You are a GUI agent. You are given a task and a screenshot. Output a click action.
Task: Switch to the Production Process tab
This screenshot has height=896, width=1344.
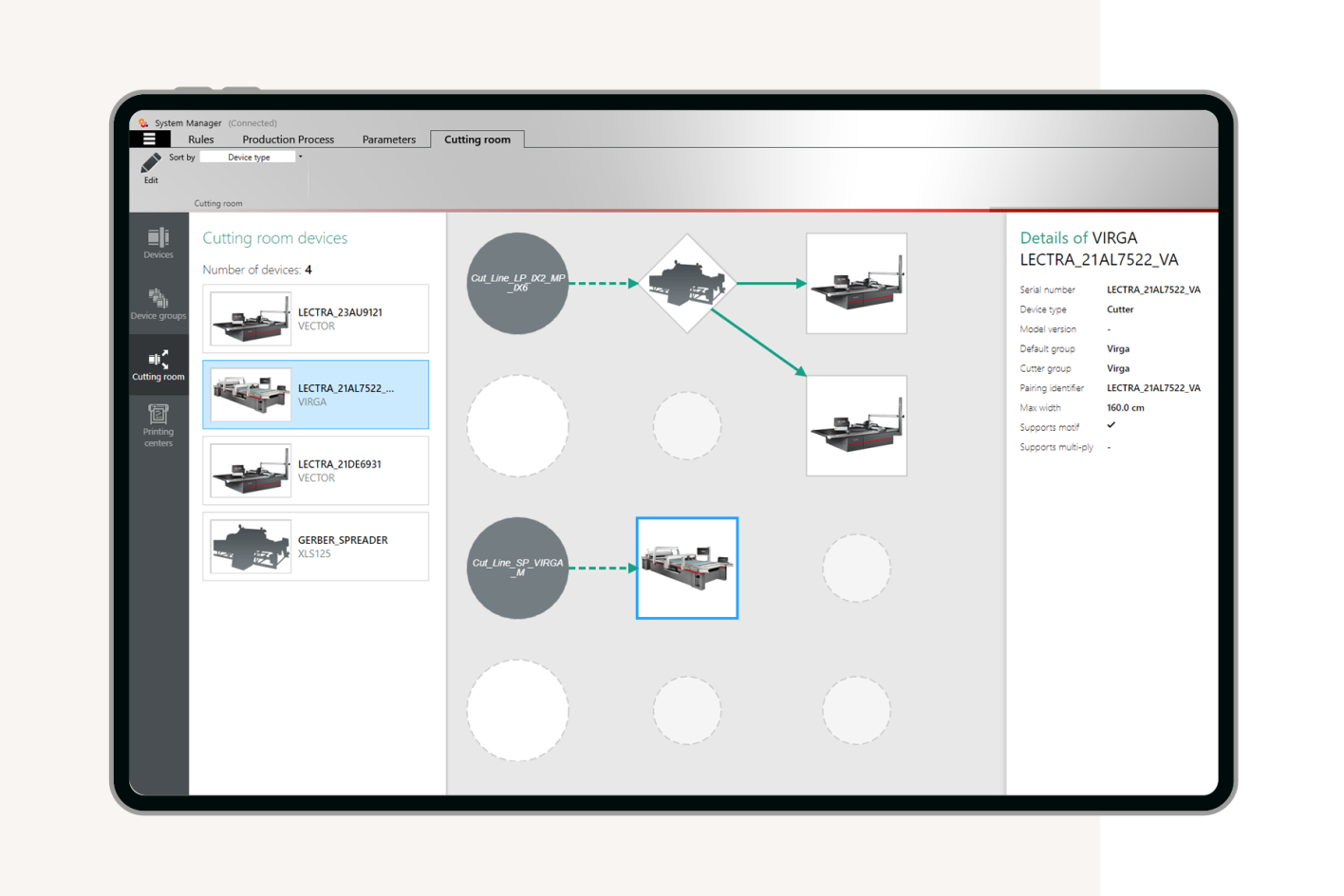click(x=288, y=140)
